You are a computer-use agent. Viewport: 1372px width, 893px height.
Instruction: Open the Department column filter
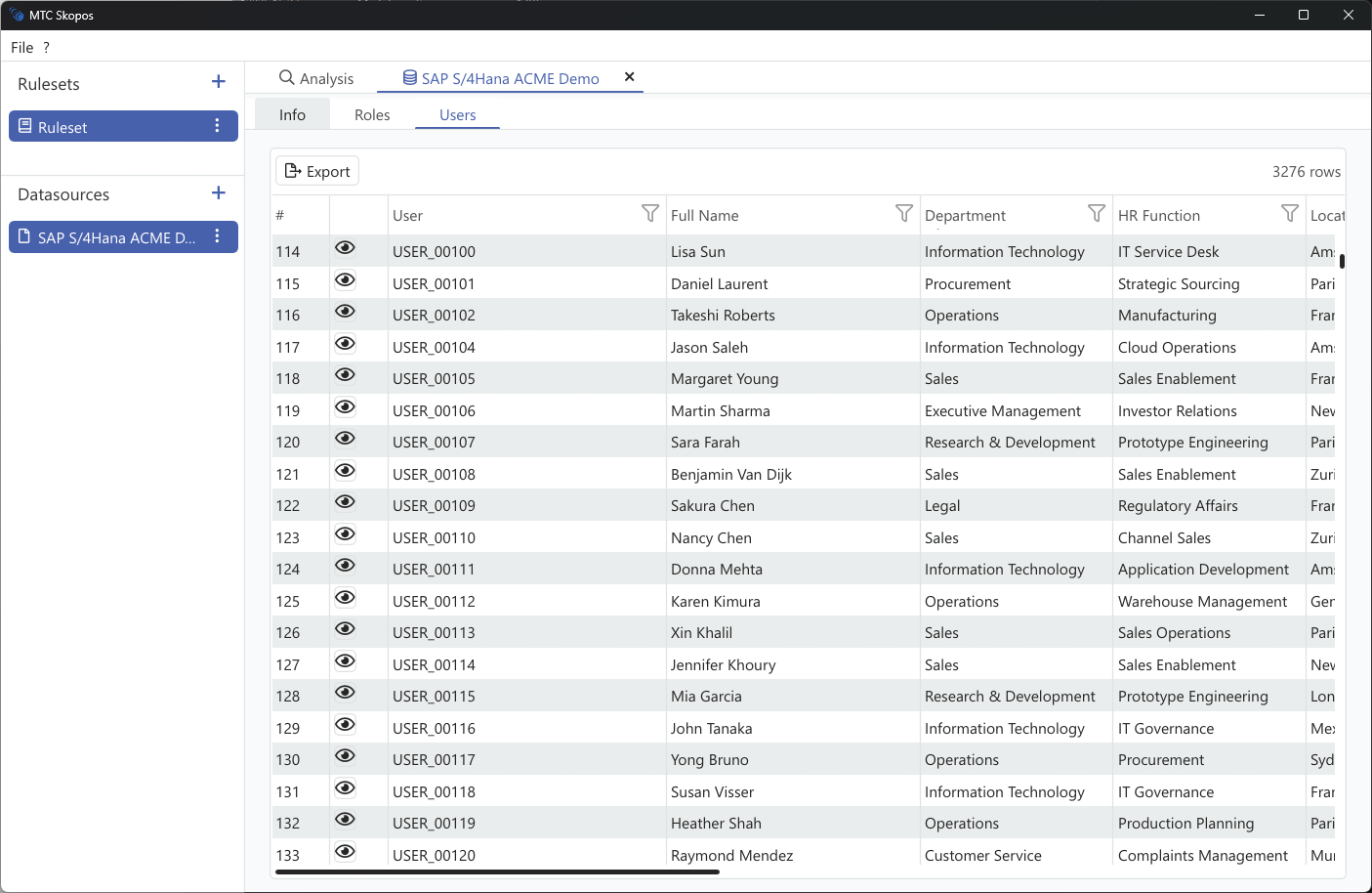coord(1094,213)
